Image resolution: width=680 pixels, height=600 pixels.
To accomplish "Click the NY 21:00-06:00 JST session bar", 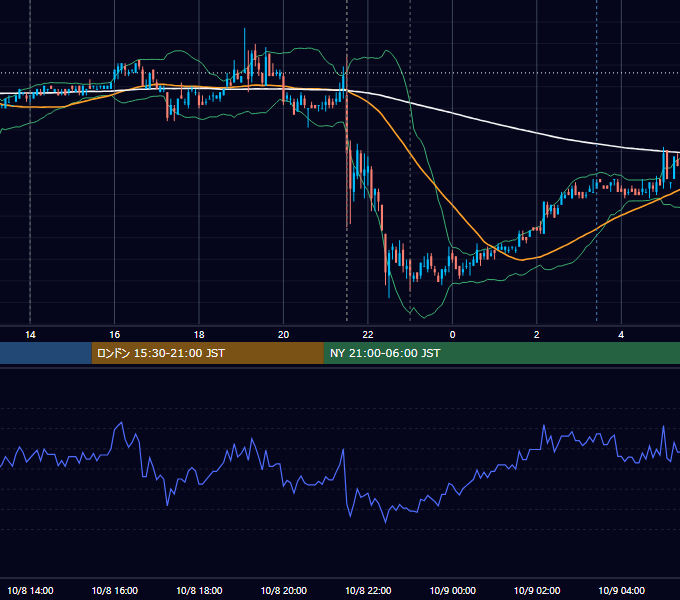I will (x=502, y=353).
